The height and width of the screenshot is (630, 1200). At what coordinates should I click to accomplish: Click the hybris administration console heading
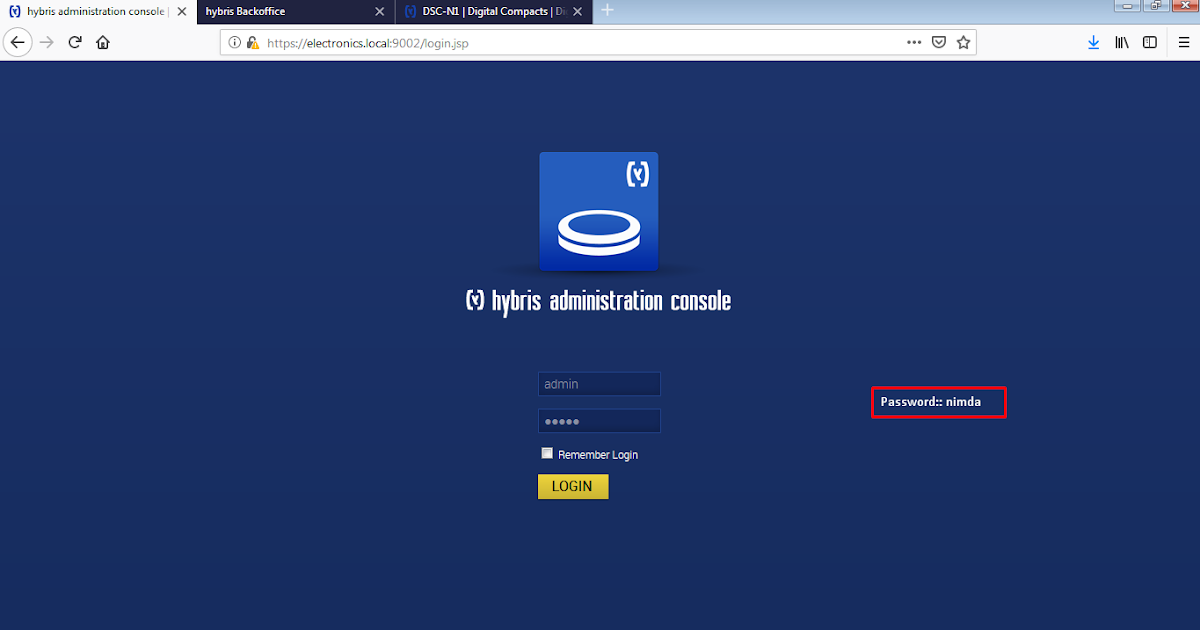click(x=598, y=300)
